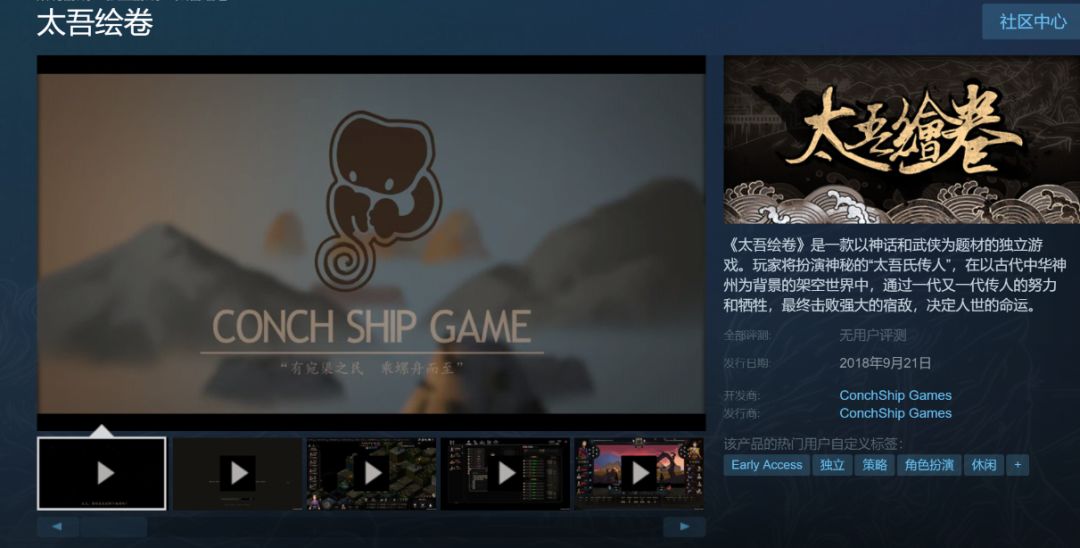1080x548 pixels.
Task: Select the 角色扮演 tag
Action: pos(929,465)
